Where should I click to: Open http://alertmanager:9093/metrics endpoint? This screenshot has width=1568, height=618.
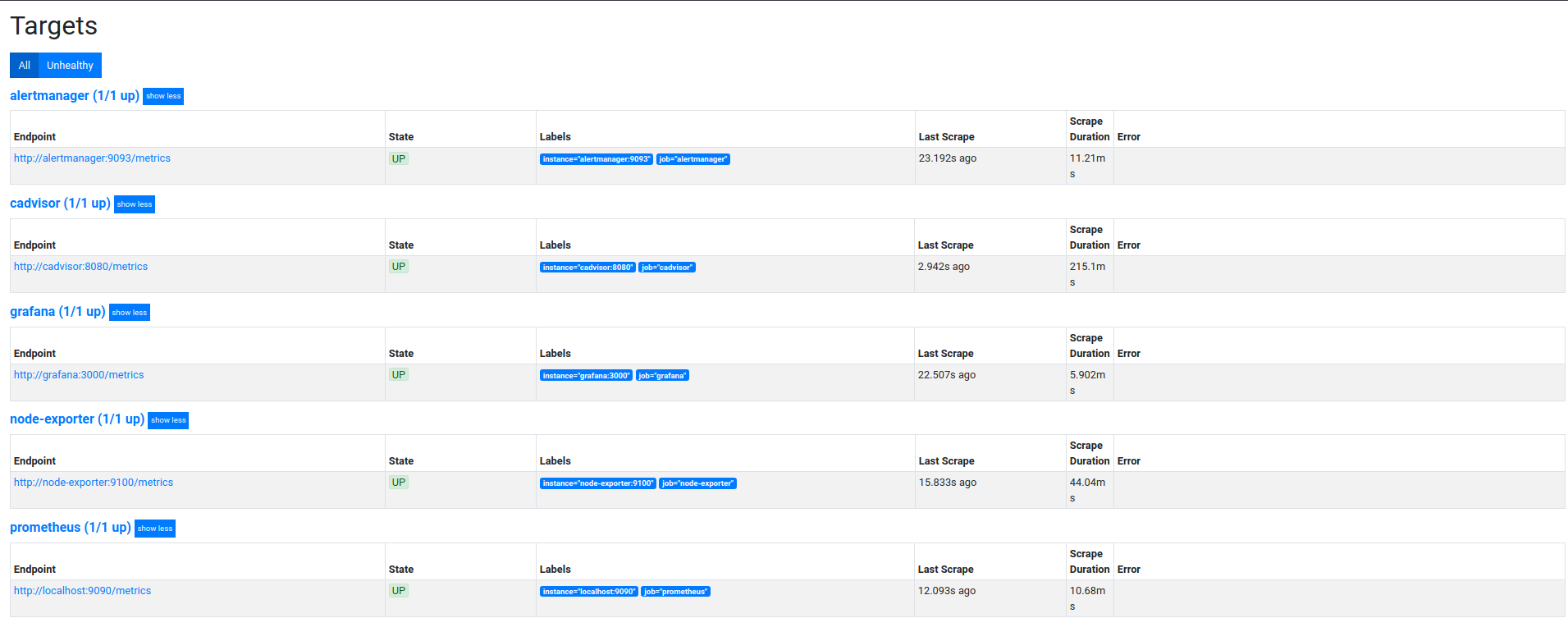(92, 158)
